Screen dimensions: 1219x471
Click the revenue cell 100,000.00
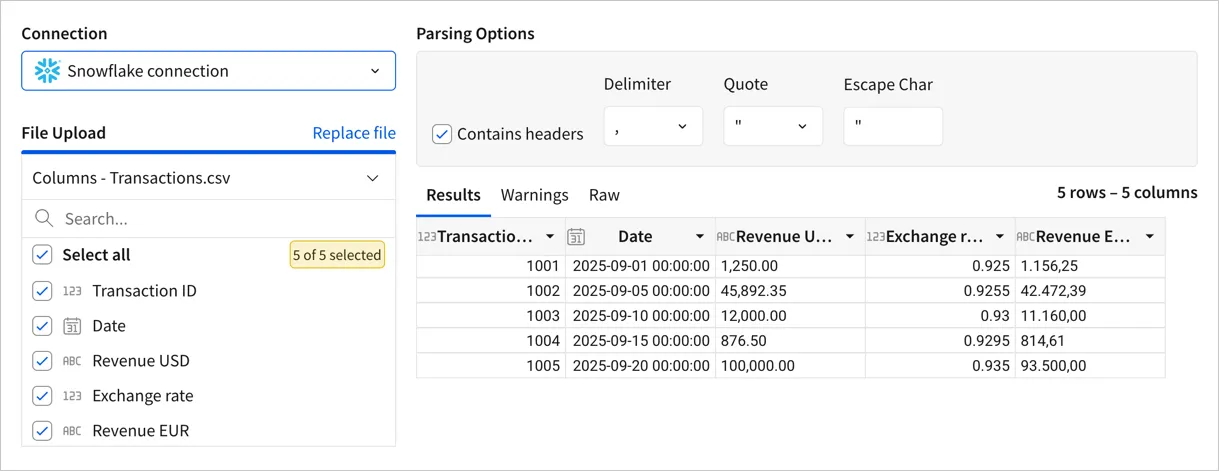(790, 366)
